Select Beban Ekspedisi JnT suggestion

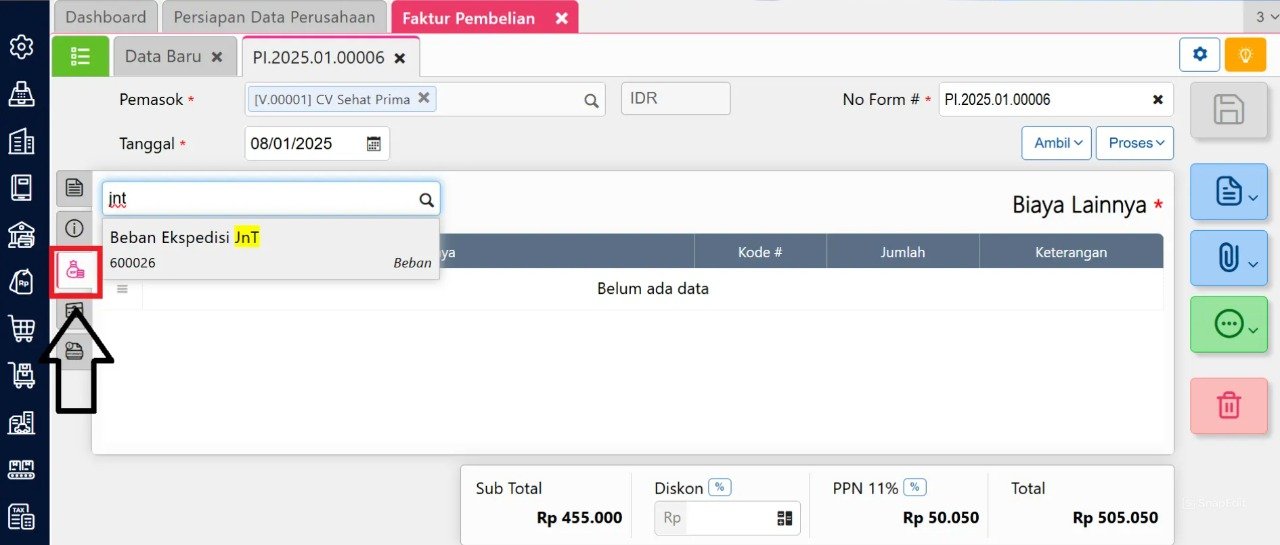coord(271,249)
